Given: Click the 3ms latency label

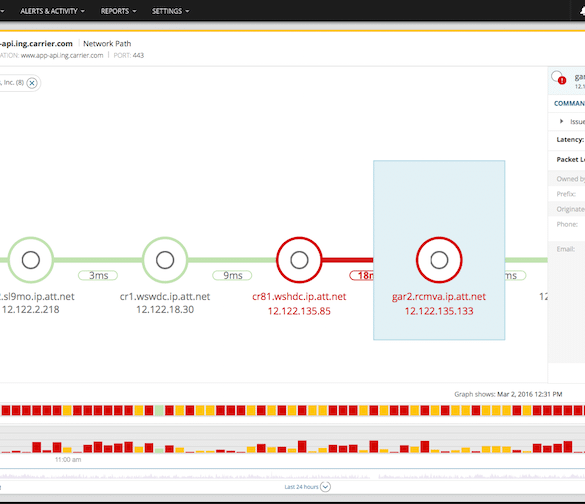Looking at the screenshot, I should [98, 275].
